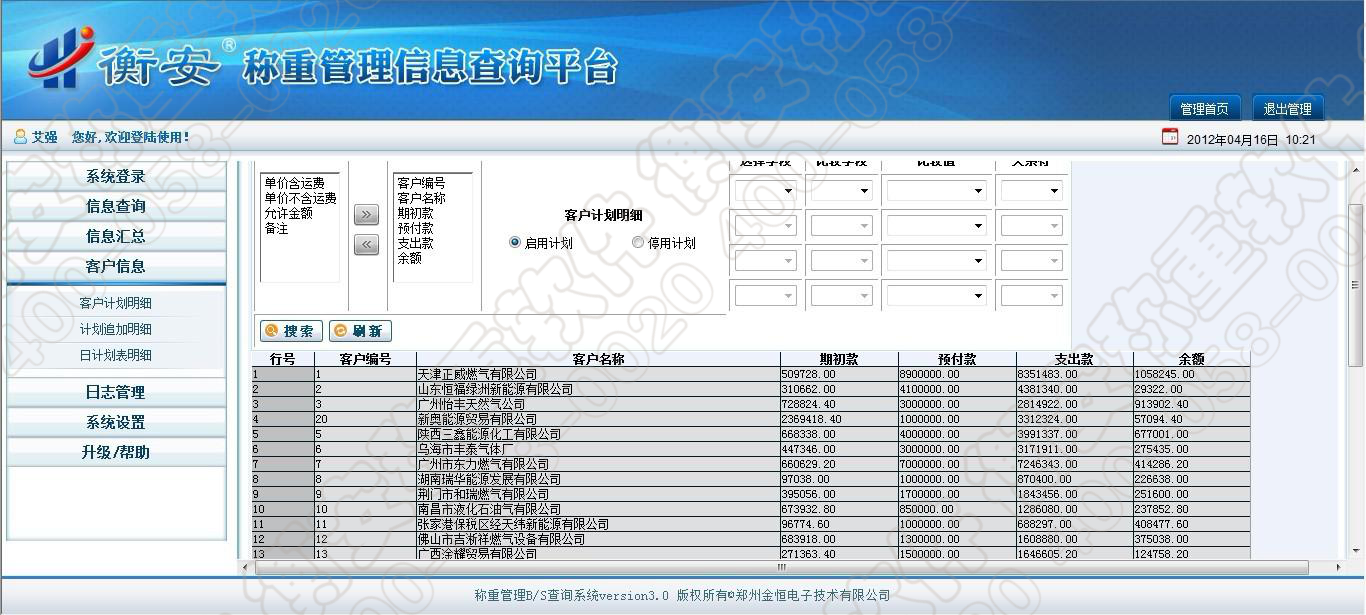Select the 启用计划 radio button
1366x615 pixels.
tap(515, 242)
